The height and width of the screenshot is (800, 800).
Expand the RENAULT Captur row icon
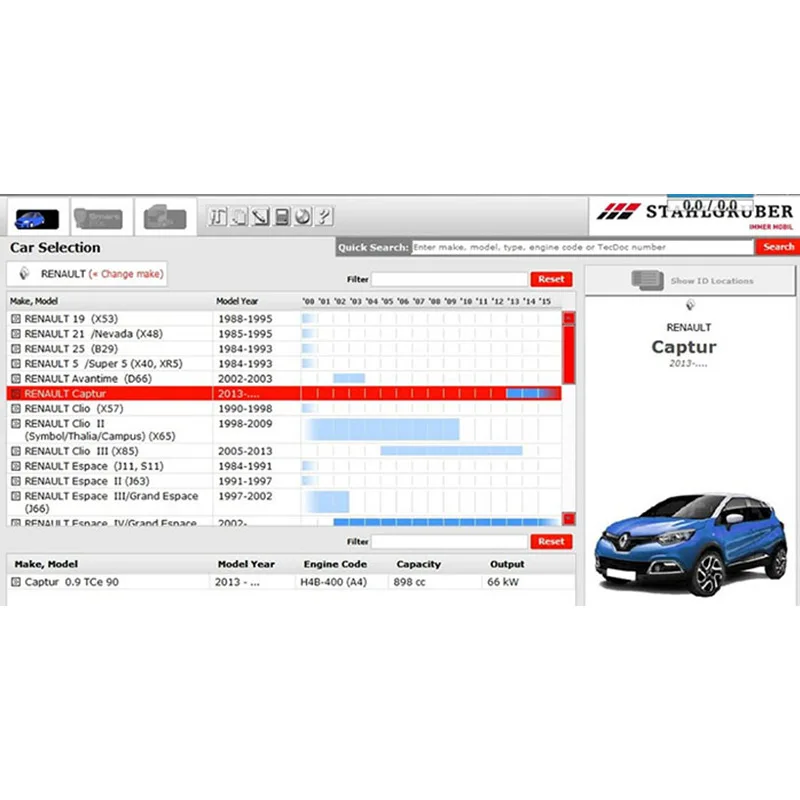point(16,393)
